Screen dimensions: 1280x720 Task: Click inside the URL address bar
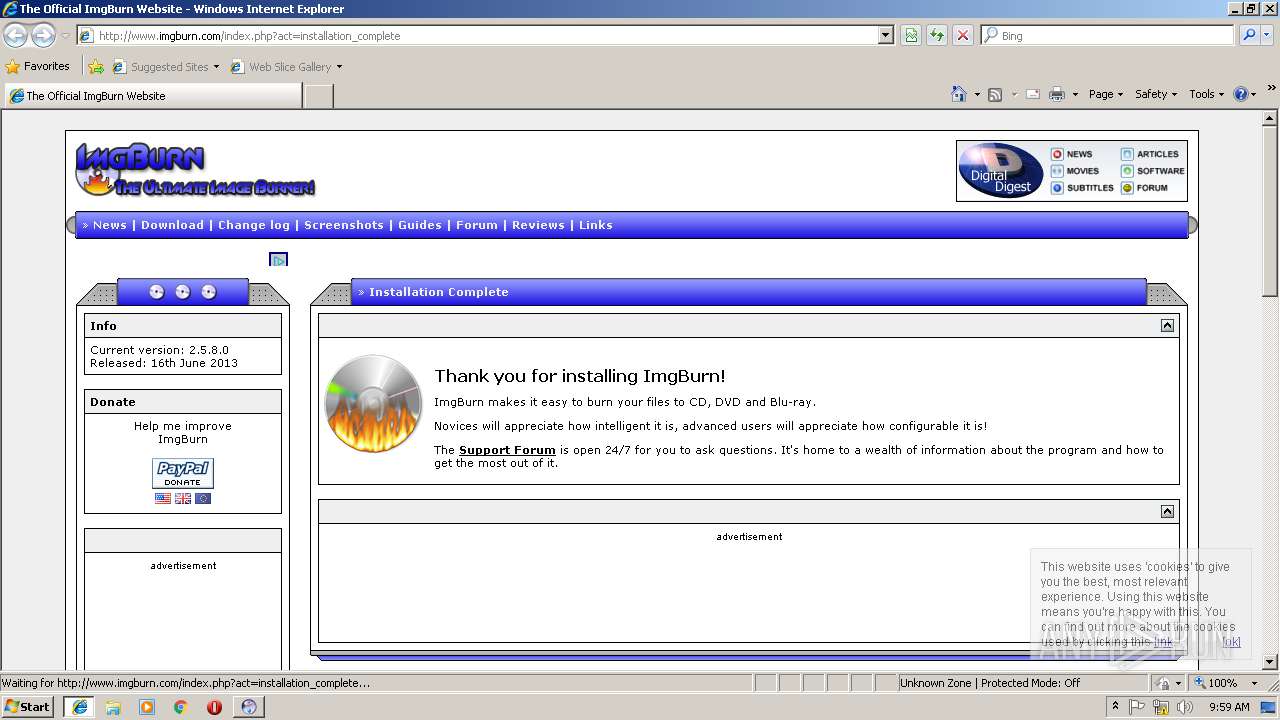tap(486, 35)
